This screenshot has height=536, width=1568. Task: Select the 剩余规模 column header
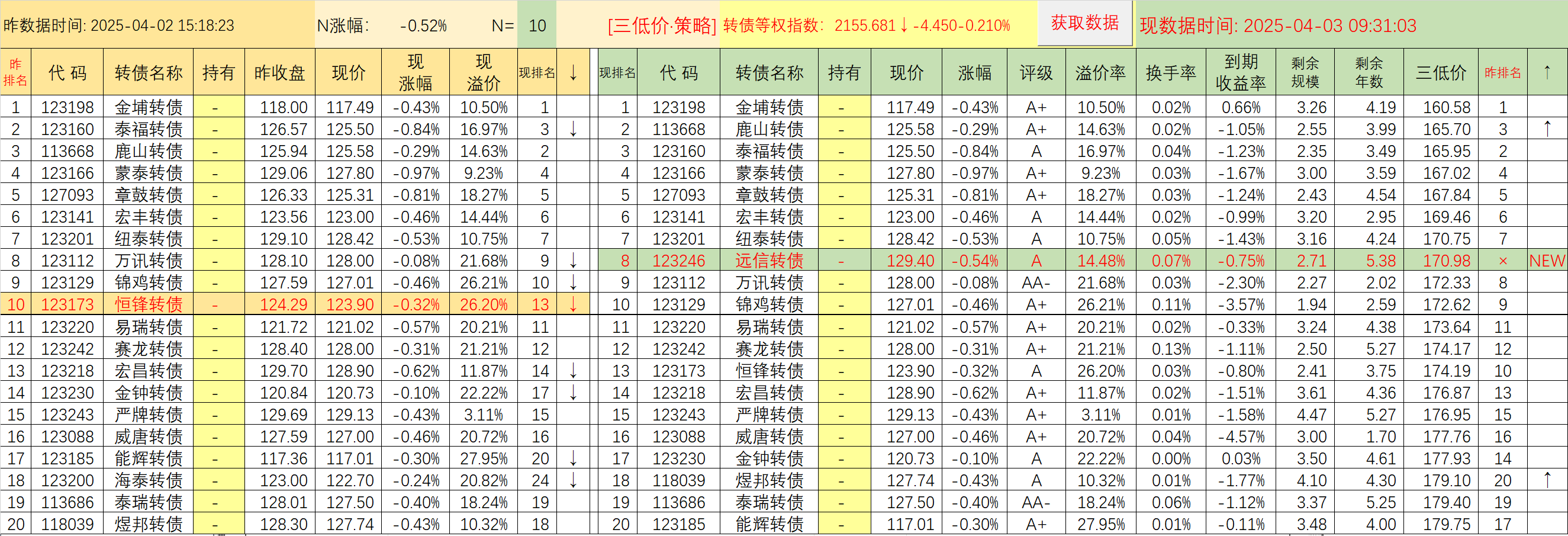1305,72
